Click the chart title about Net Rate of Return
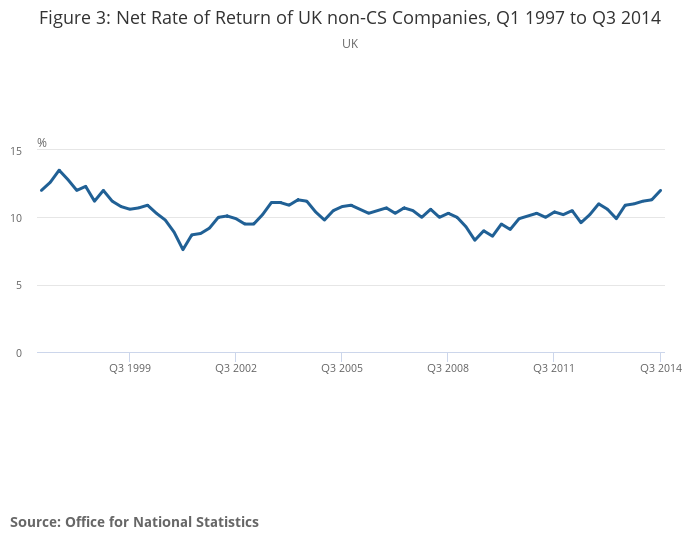The height and width of the screenshot is (549, 700). [350, 19]
